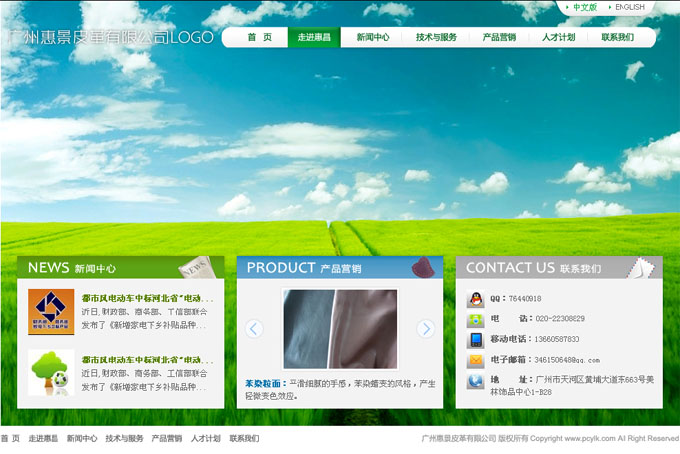
Task: Click the leather product image
Action: tap(340, 330)
